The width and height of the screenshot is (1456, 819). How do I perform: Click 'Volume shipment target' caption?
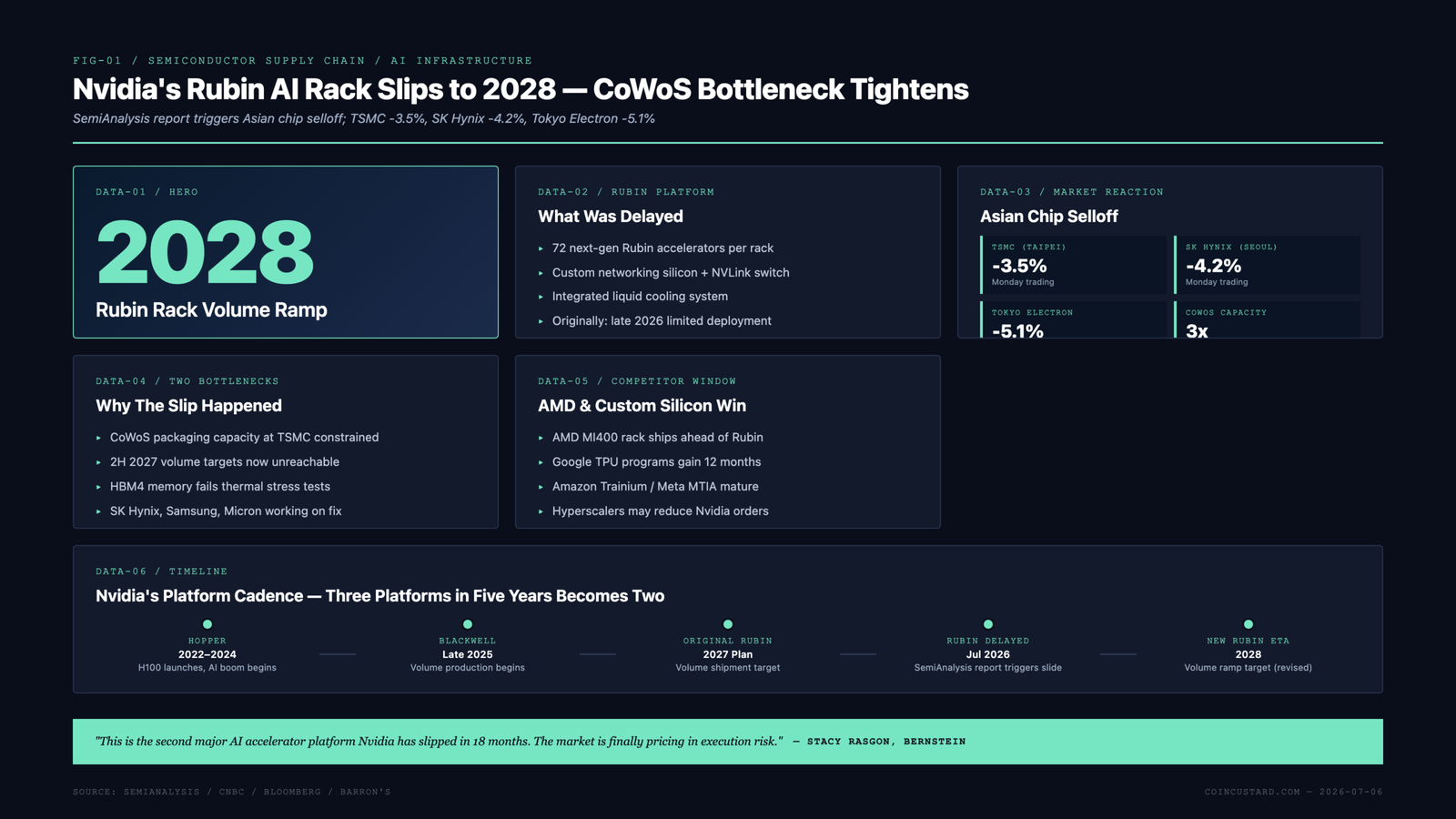point(728,668)
